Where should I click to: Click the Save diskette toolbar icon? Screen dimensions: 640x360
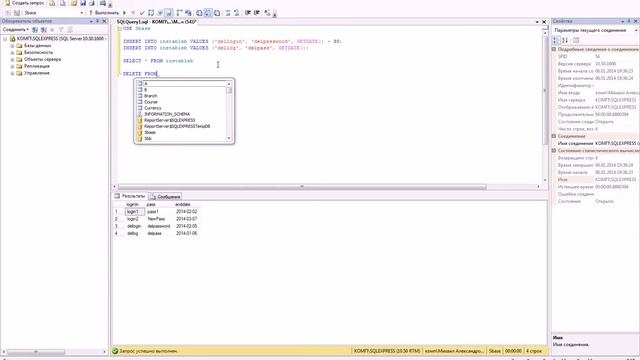[x=83, y=3]
